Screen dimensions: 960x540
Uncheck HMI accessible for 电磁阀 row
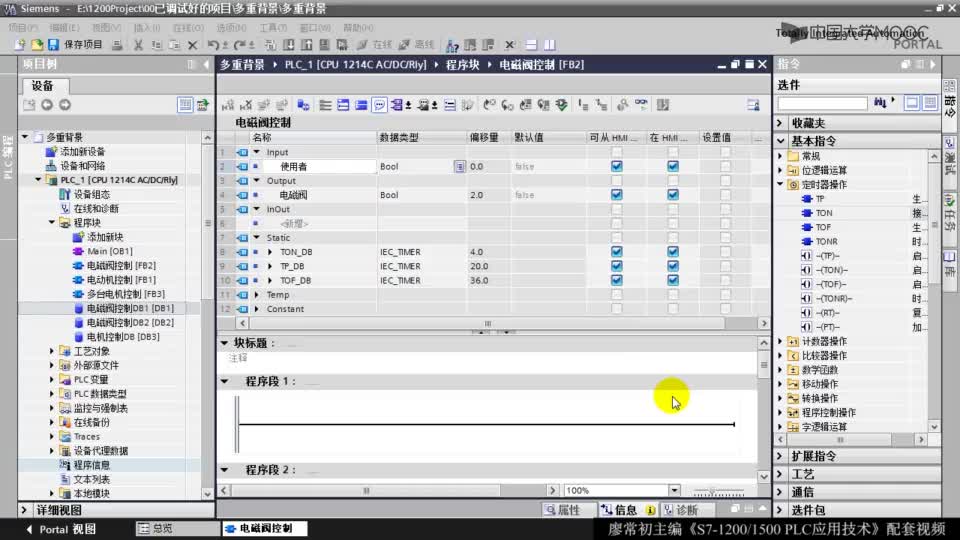617,195
